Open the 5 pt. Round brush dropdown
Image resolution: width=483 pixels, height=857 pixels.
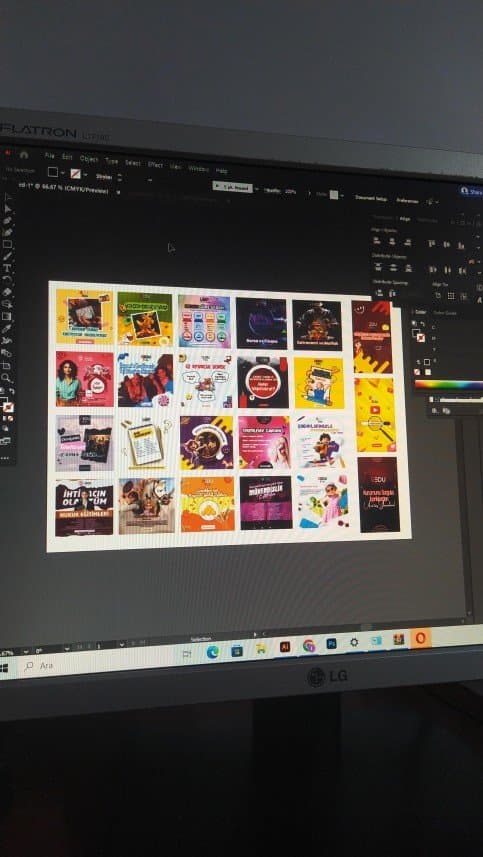(x=257, y=189)
